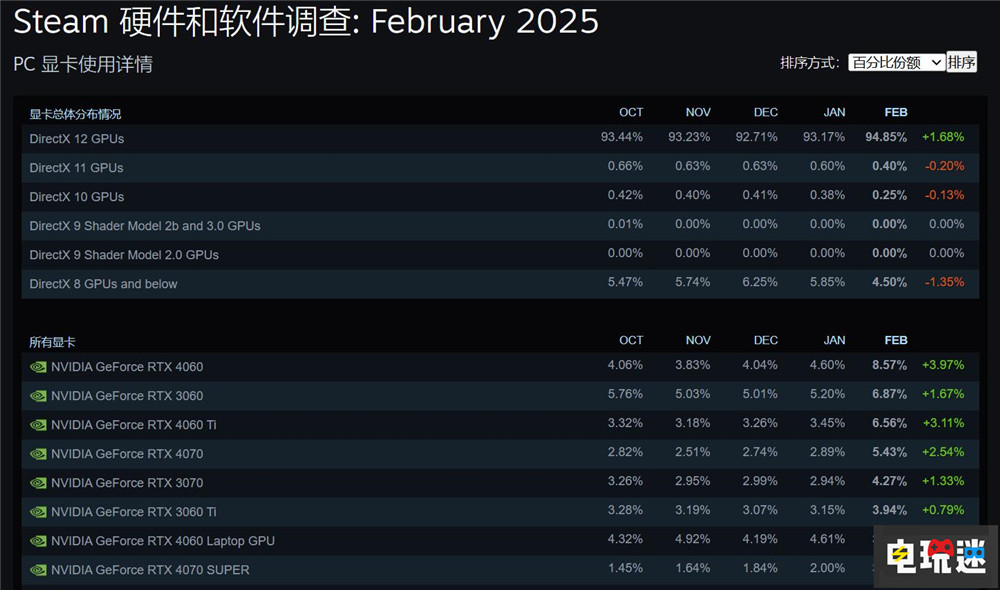Screen dimensions: 1000x590
Task: Select the JAN column header
Action: pos(834,112)
